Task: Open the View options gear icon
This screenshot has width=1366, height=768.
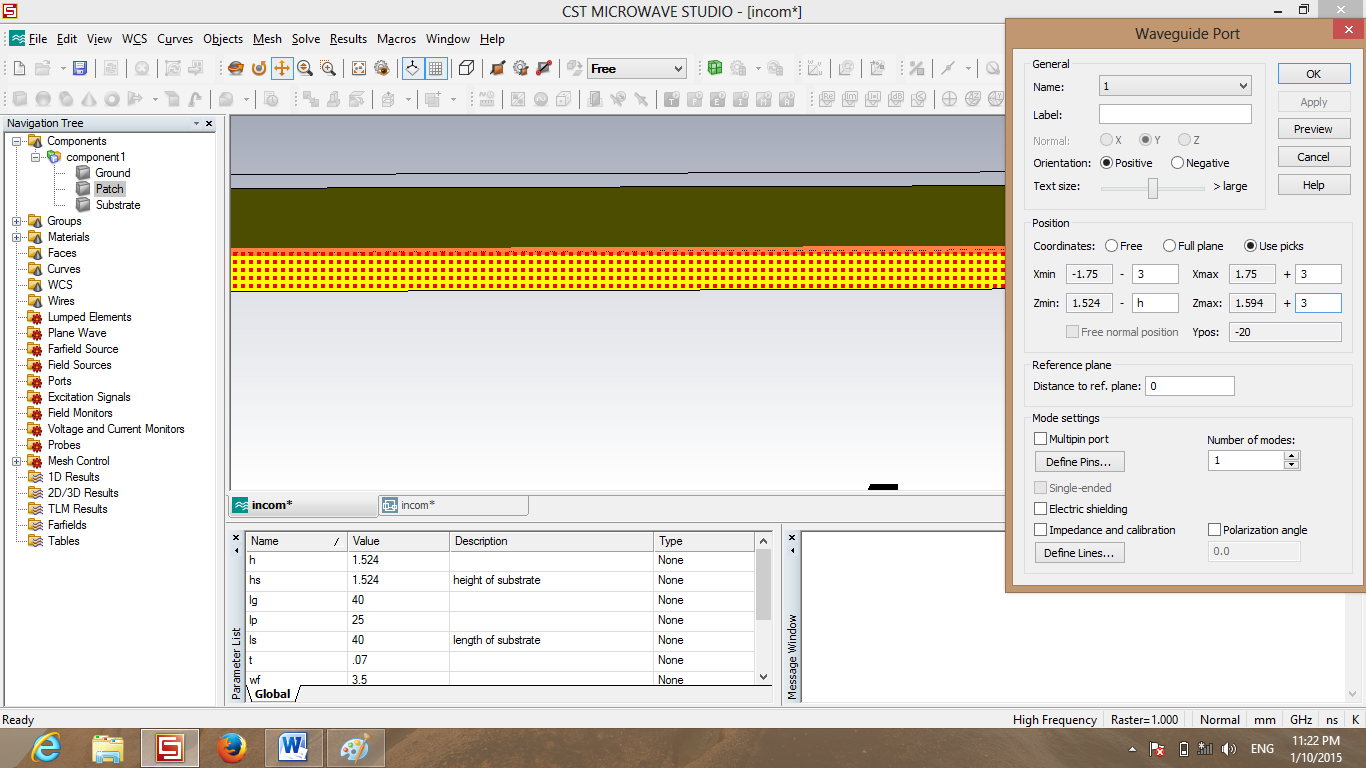Action: (x=382, y=68)
